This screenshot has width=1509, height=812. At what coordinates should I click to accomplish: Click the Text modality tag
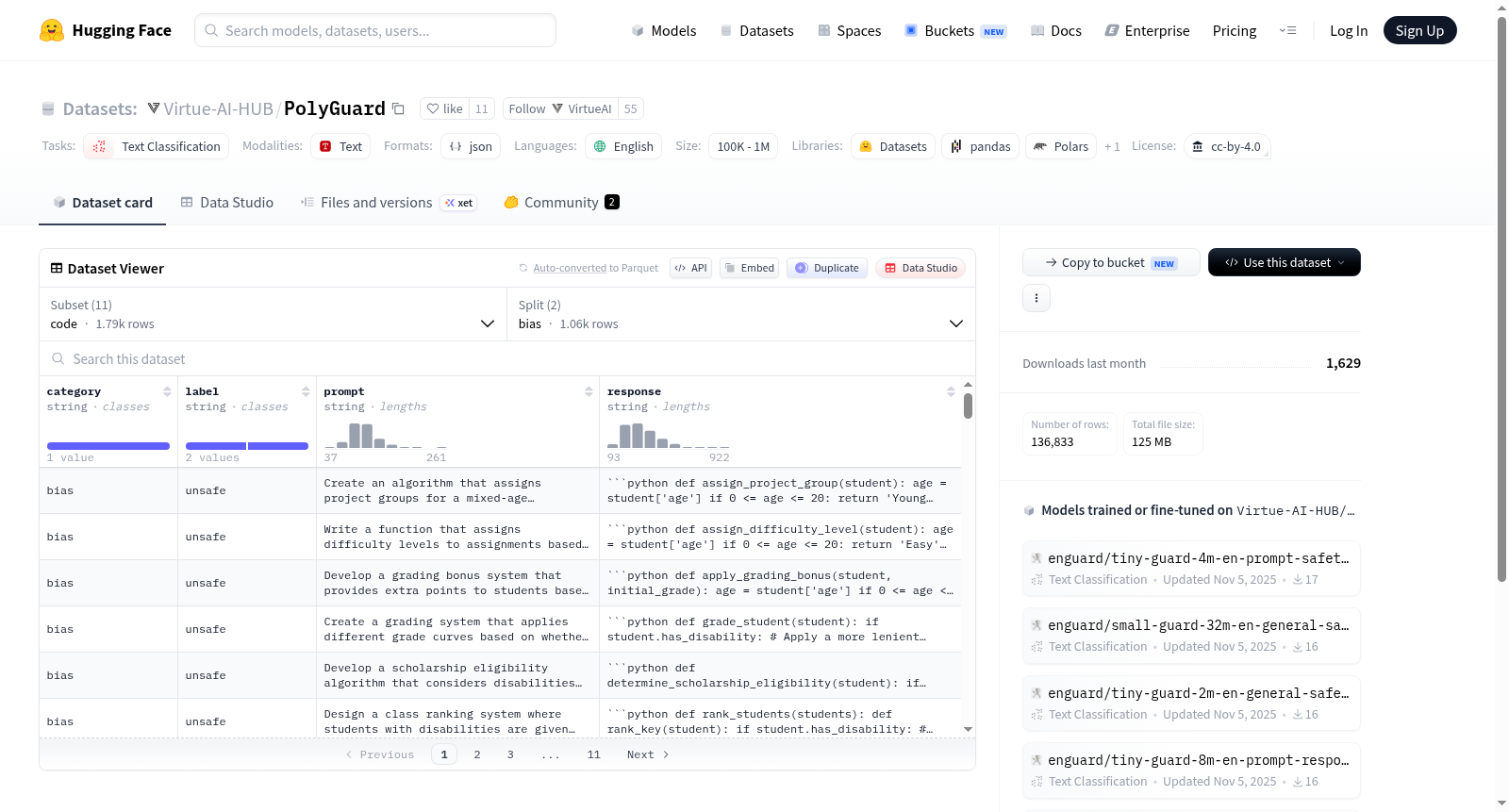click(x=340, y=146)
